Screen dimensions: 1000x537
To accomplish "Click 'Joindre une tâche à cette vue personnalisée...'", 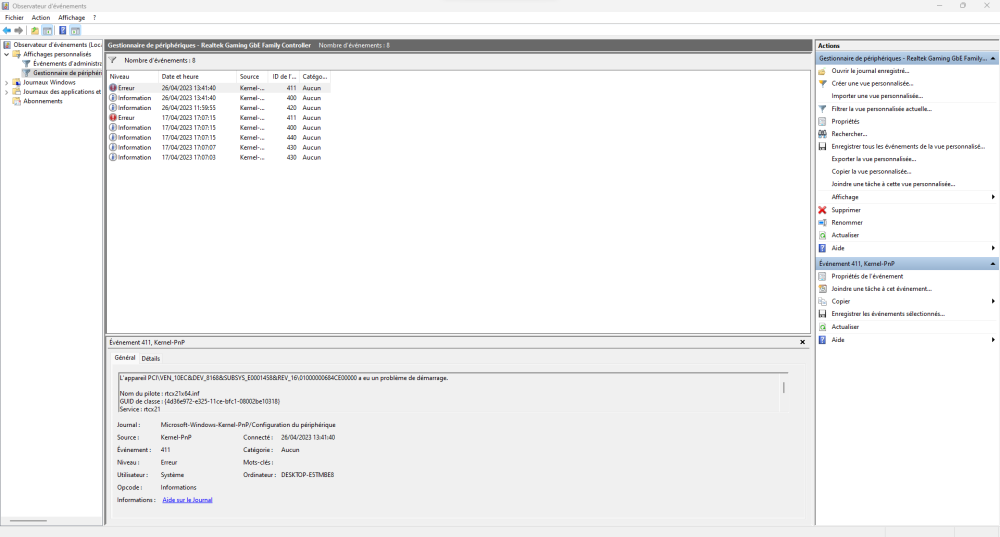I will click(893, 184).
